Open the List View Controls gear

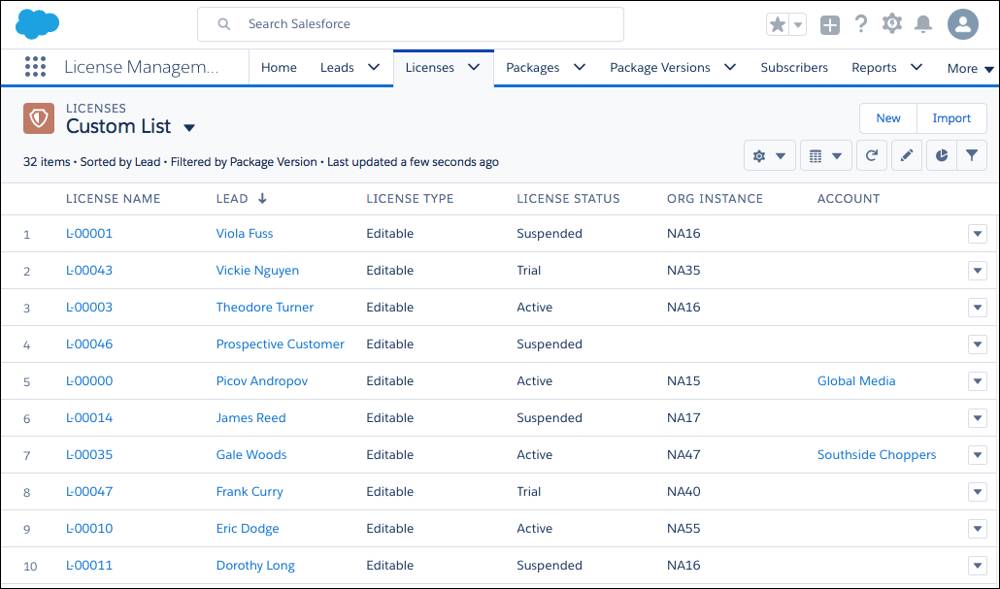[x=769, y=156]
